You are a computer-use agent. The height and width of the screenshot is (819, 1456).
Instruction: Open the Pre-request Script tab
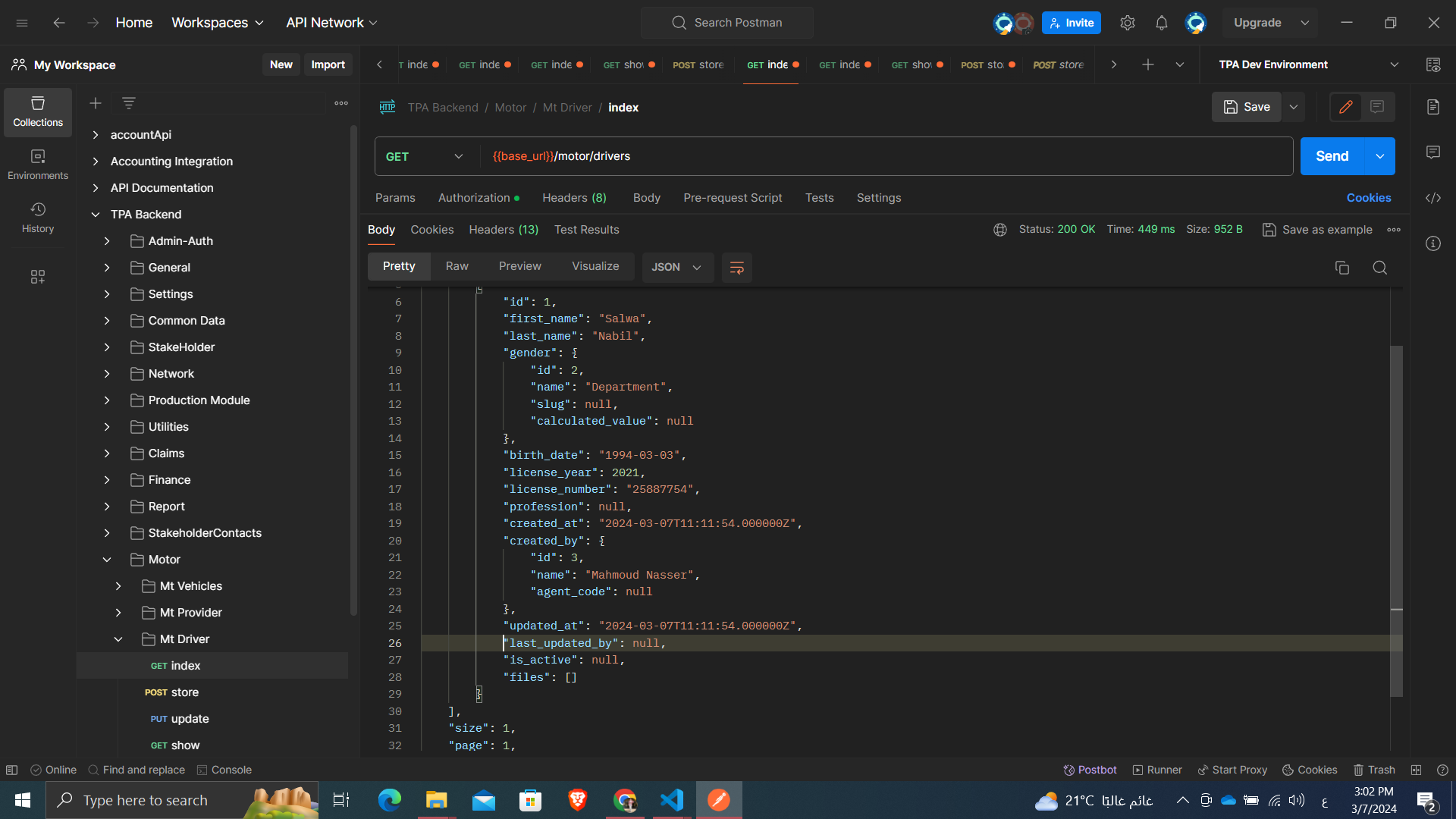[x=732, y=198]
